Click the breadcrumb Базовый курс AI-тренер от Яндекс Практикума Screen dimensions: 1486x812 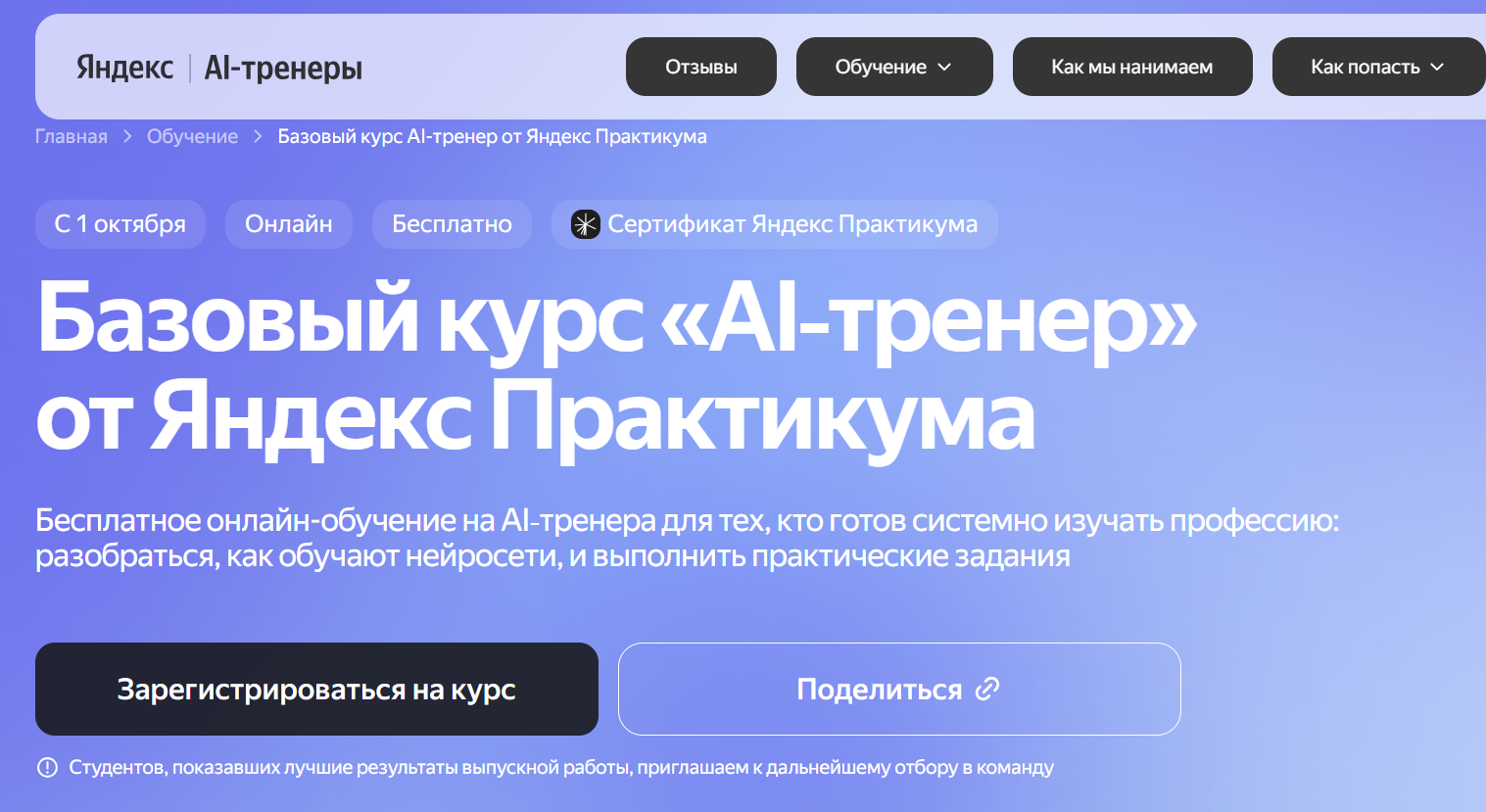492,136
